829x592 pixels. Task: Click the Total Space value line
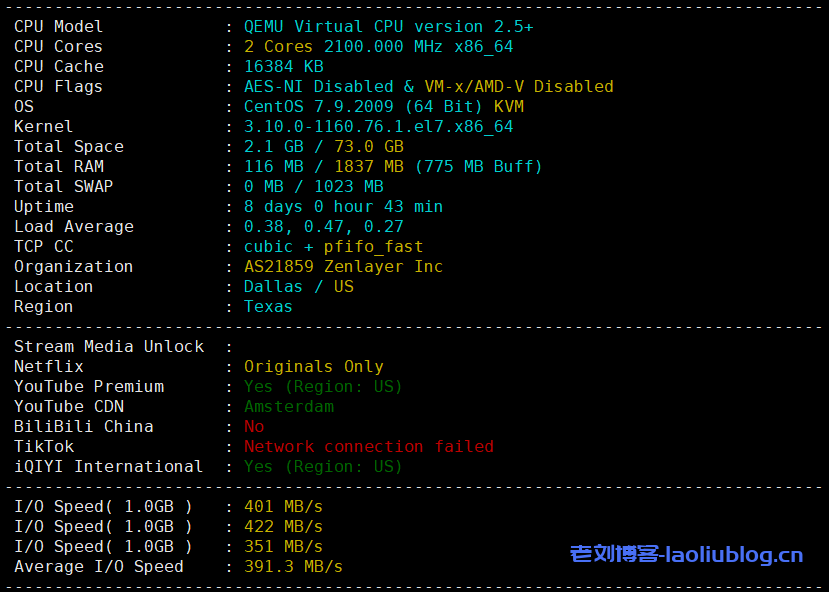[323, 146]
